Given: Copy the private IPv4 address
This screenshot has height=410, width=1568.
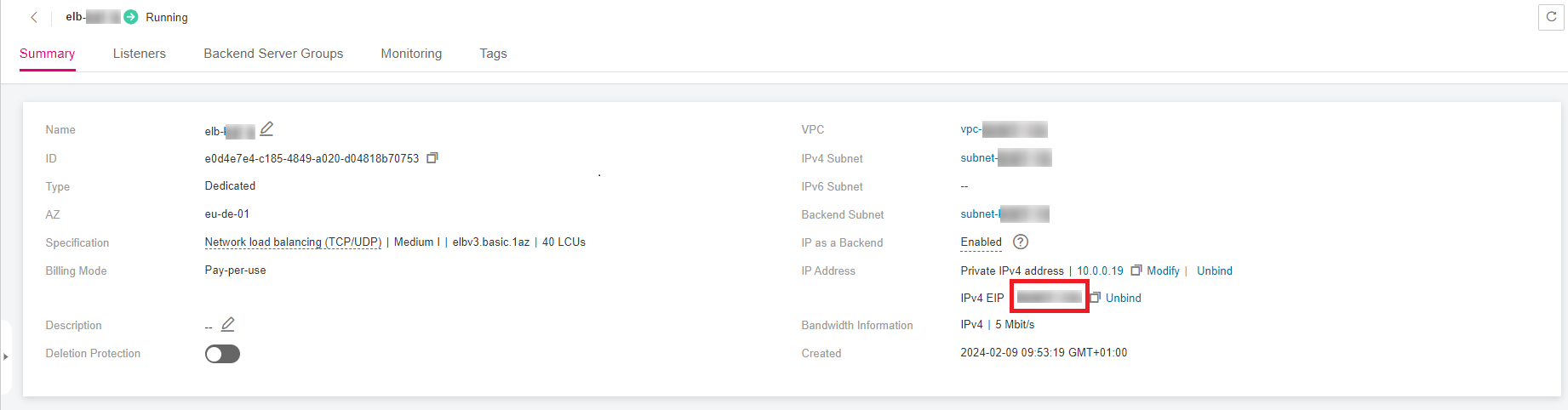Looking at the screenshot, I should (x=1136, y=270).
